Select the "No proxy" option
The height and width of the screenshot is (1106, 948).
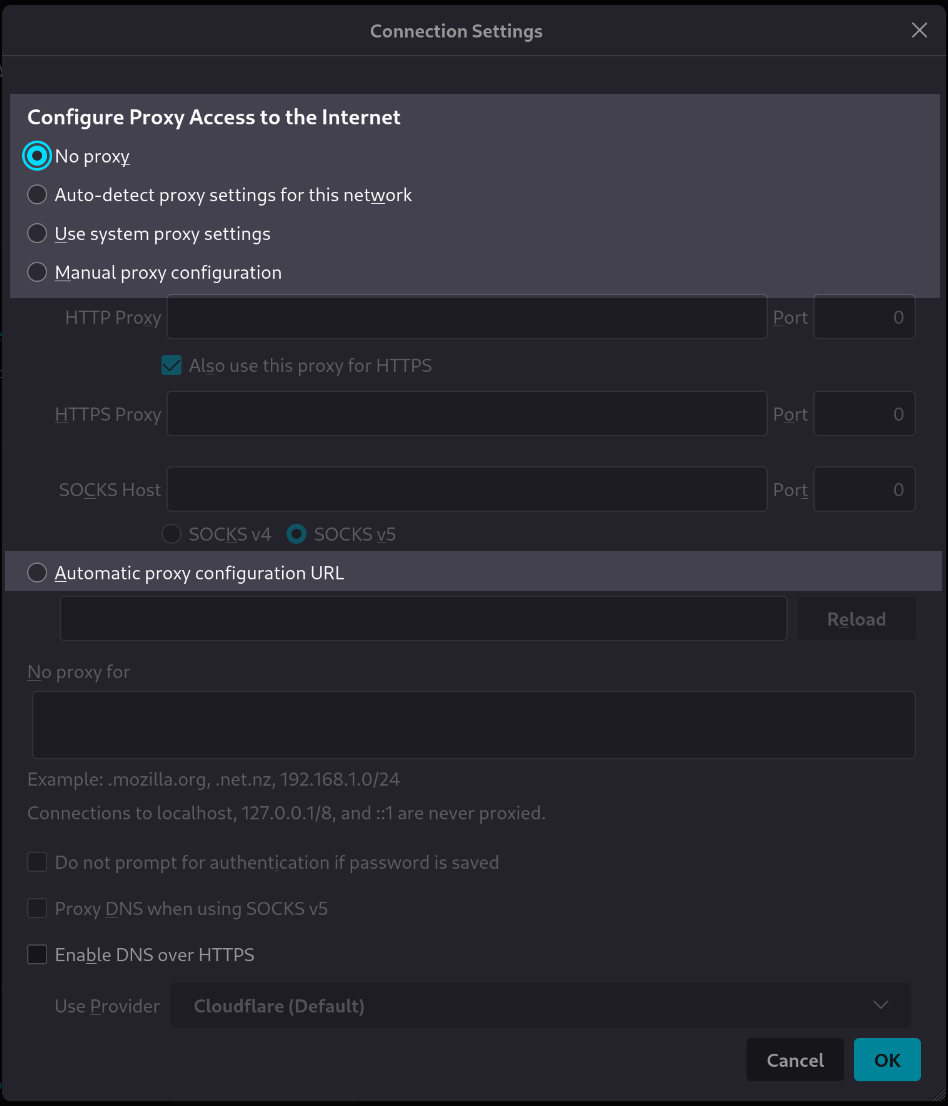[37, 156]
